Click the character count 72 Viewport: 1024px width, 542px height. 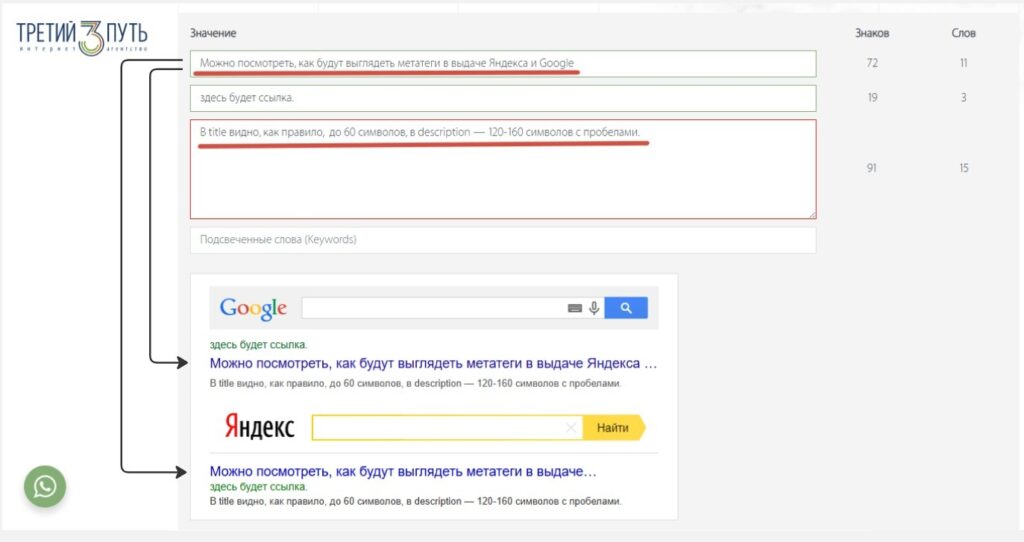click(872, 63)
